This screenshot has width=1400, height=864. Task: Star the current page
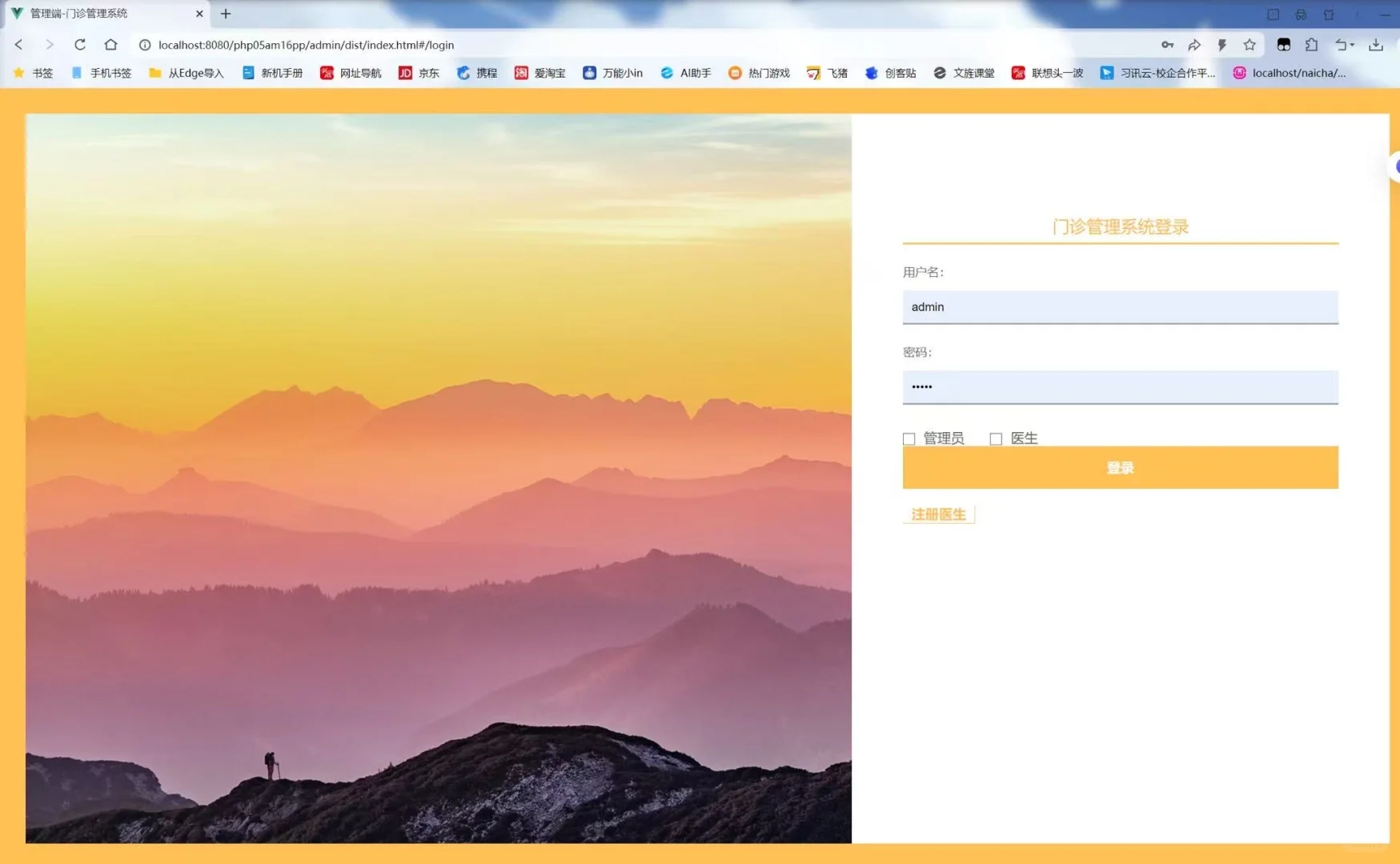(1248, 45)
